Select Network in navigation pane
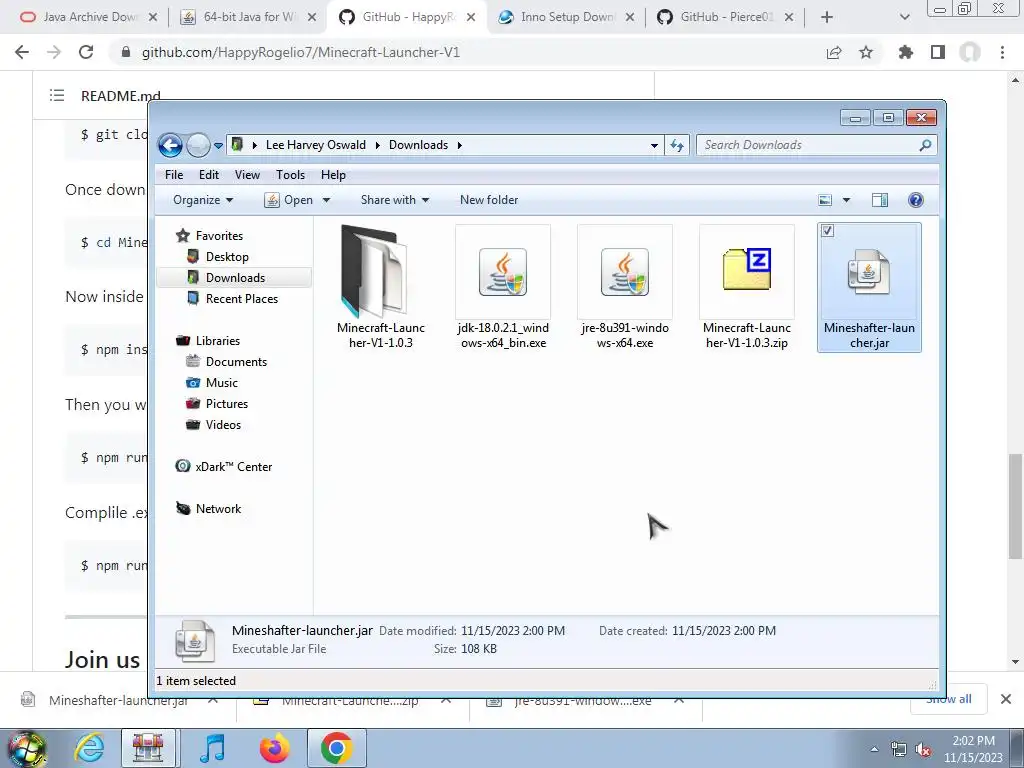 [218, 509]
